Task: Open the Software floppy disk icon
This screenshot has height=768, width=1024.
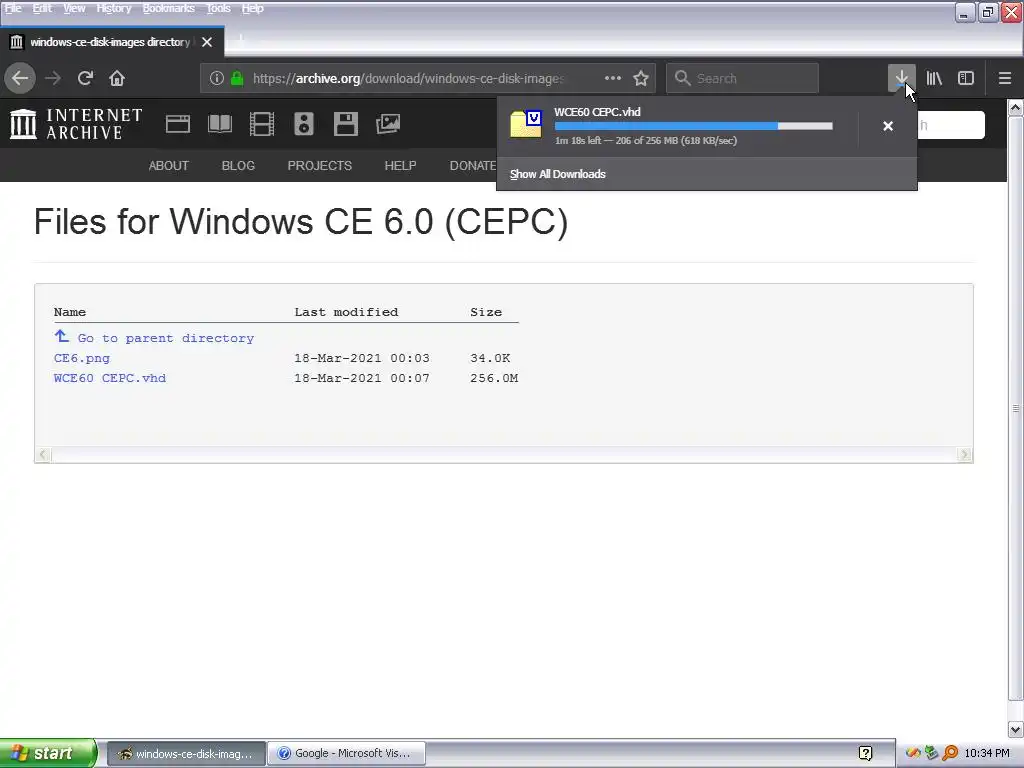Action: 345,124
